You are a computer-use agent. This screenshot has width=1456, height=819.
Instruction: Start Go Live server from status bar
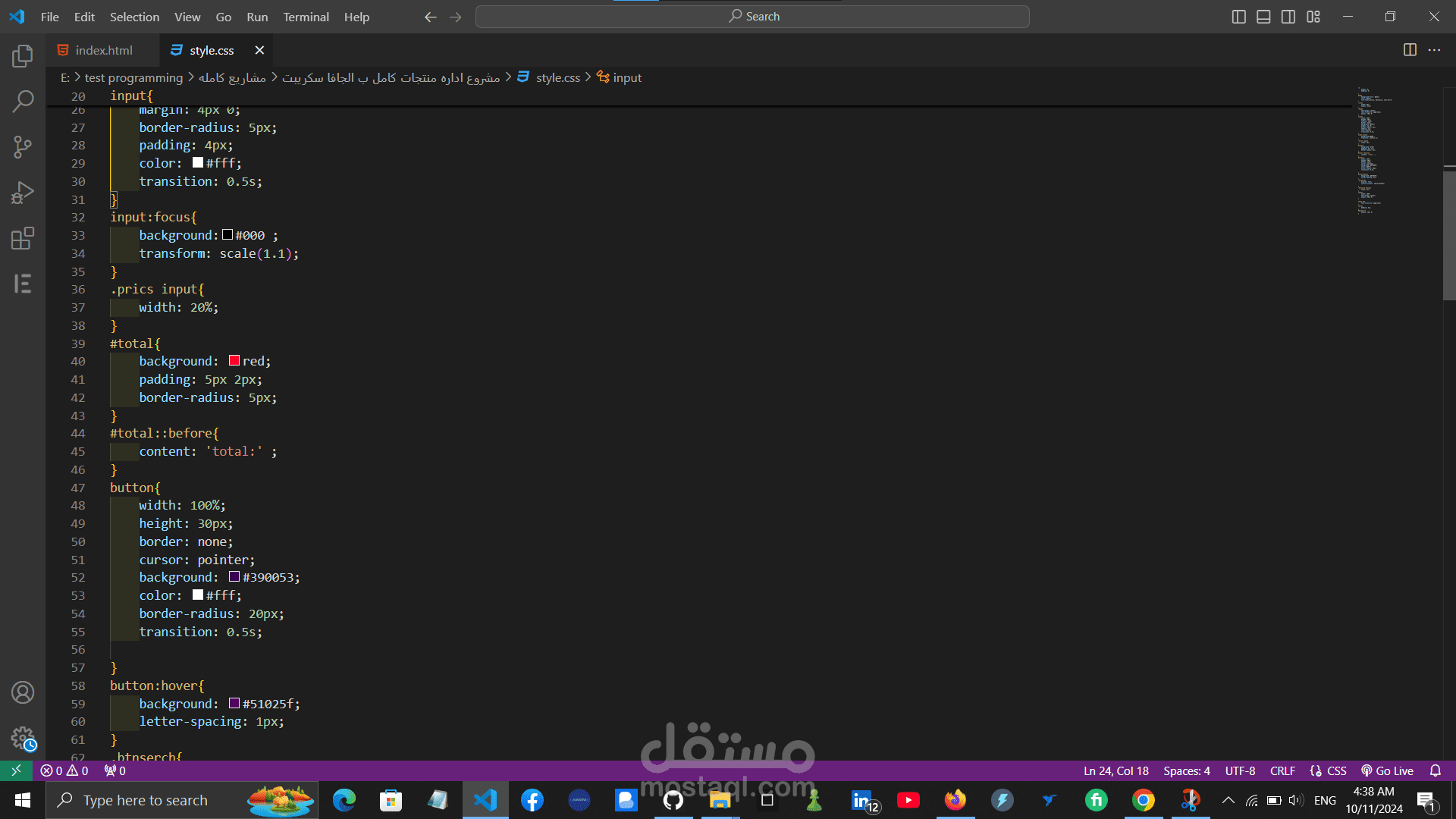[x=1387, y=770]
